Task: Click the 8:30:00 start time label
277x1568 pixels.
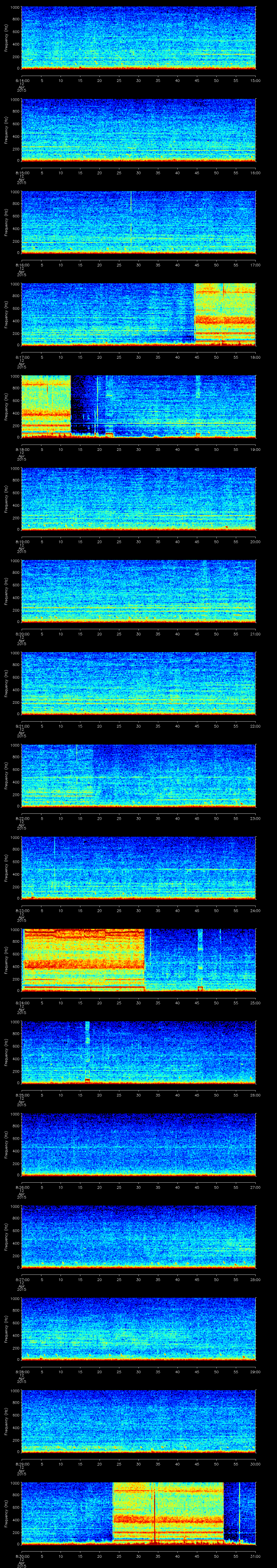Action: [x=22, y=1557]
